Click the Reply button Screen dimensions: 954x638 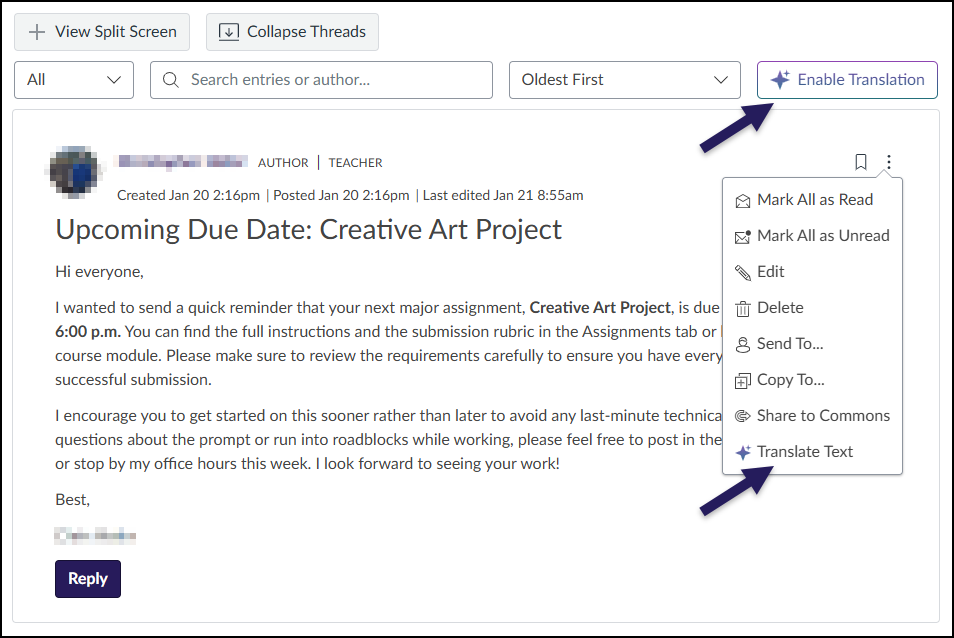pyautogui.click(x=87, y=579)
